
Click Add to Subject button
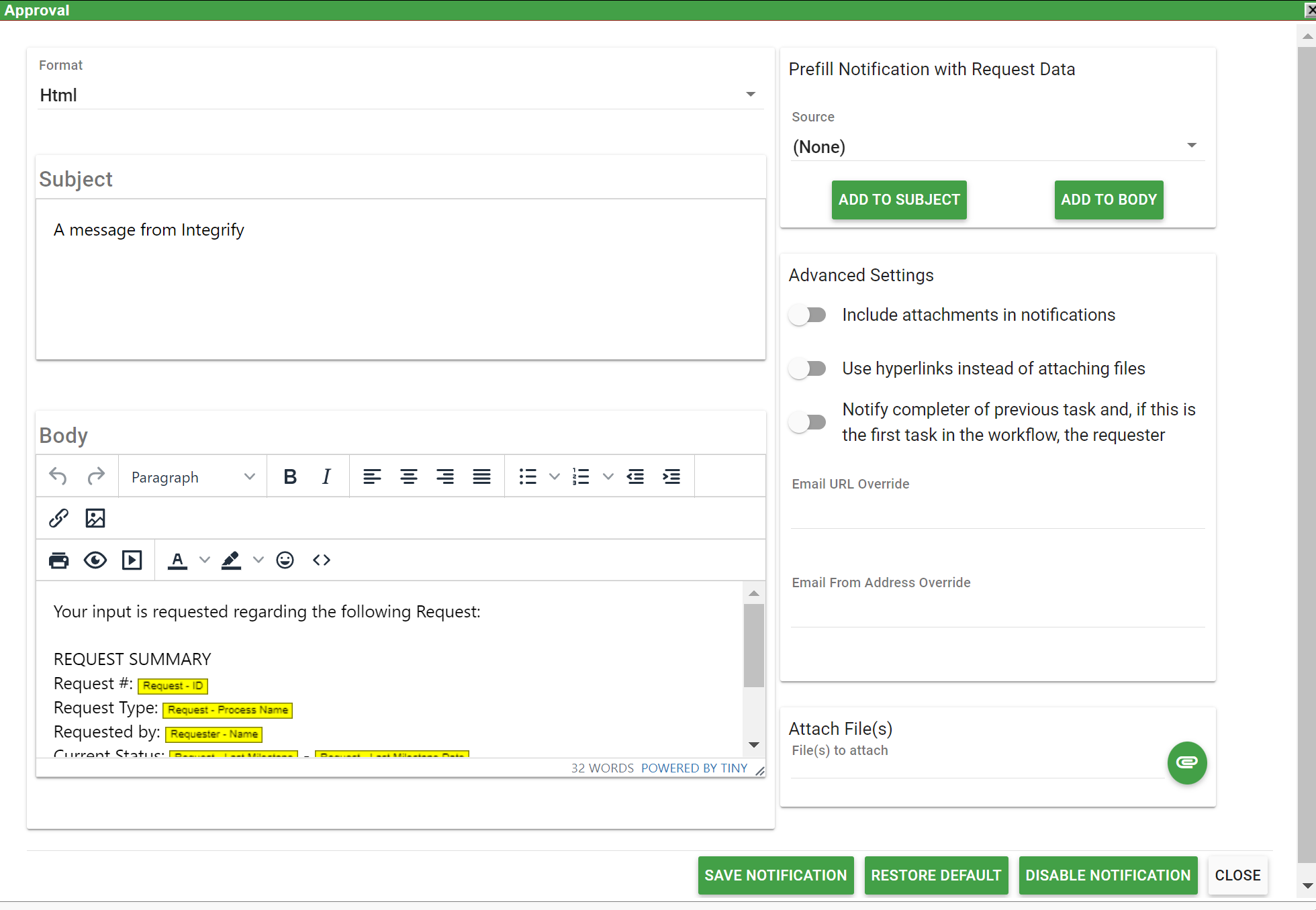click(898, 200)
